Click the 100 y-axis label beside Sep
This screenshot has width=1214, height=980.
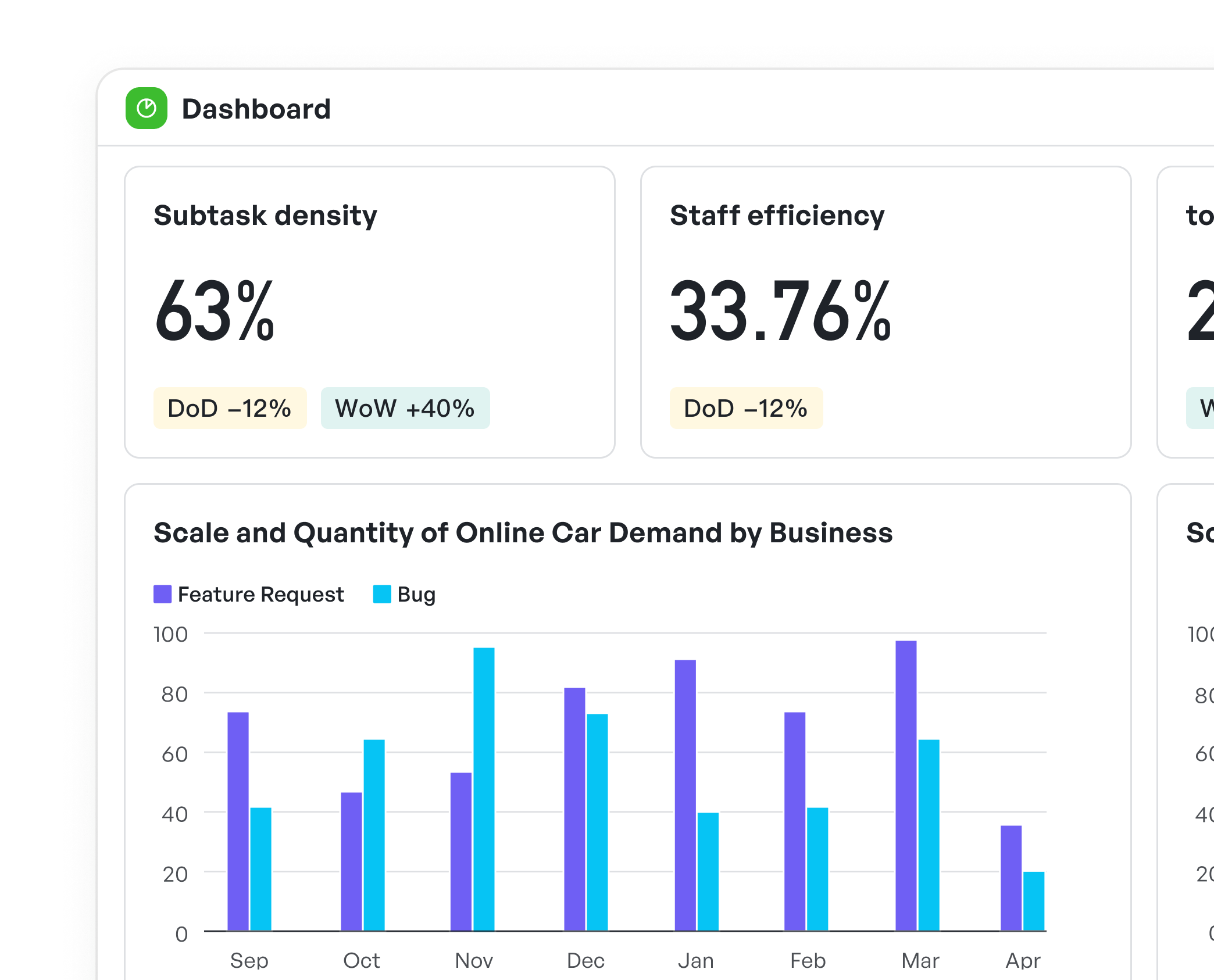[170, 634]
